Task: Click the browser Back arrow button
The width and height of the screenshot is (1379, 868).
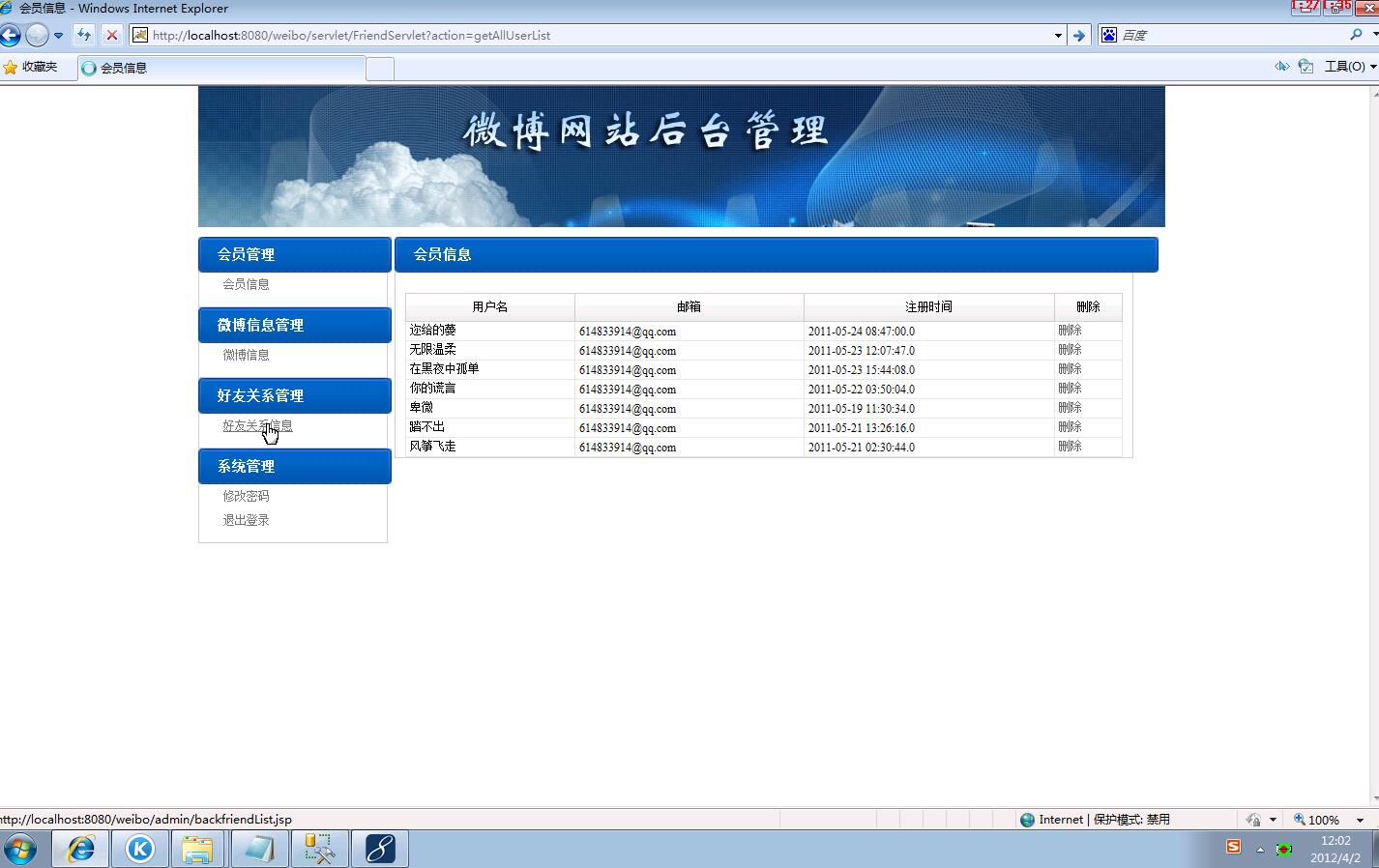Action: coord(10,35)
